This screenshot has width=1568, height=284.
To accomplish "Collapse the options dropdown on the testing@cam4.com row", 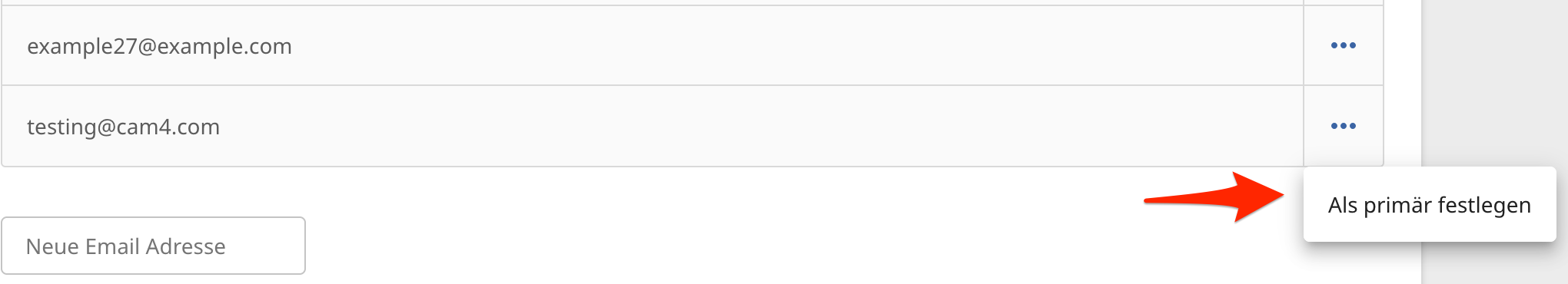I will click(x=1343, y=126).
